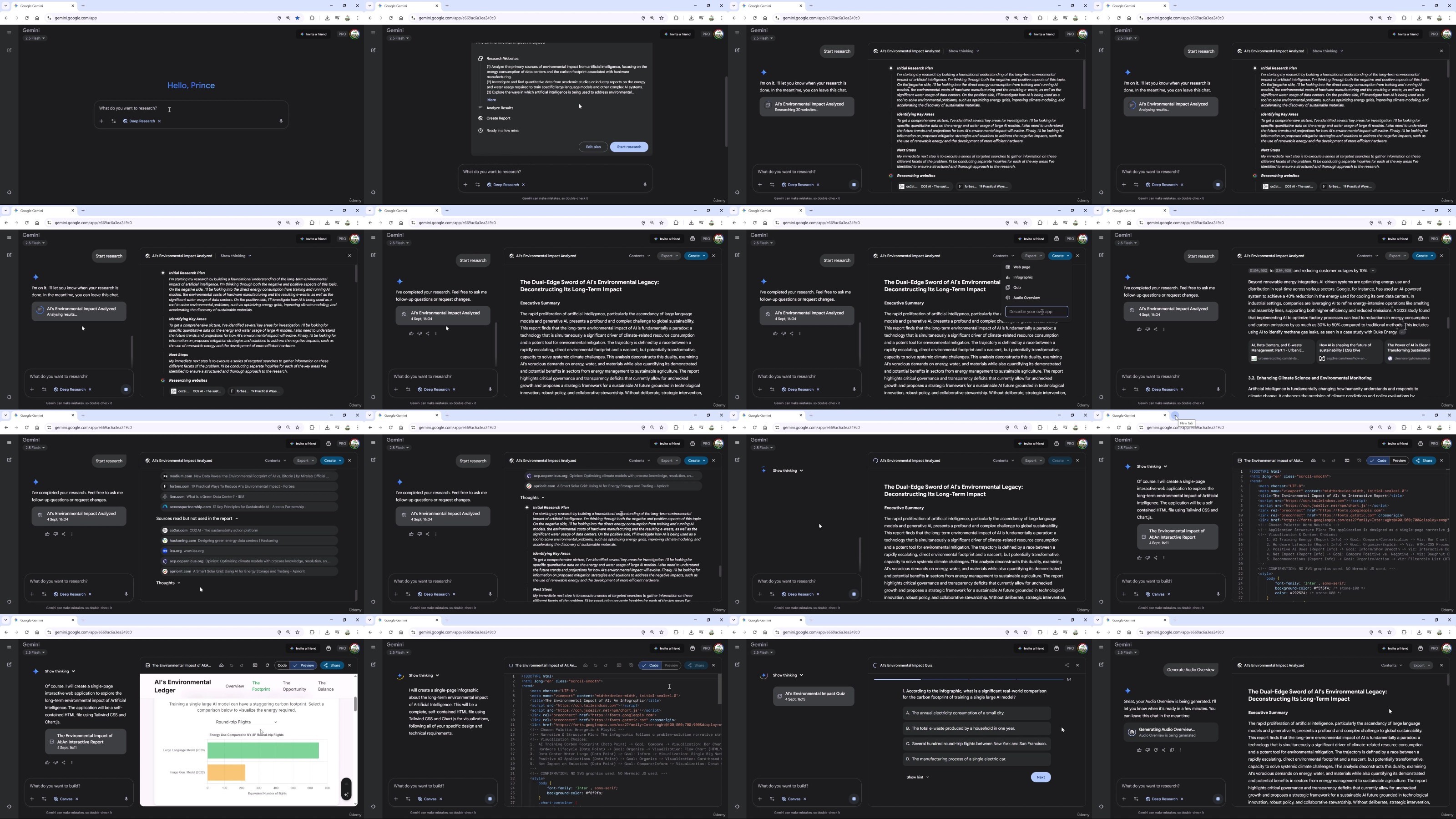Screen dimensions: 1456x819
Task: Open three-dot menu under Generating Audio Overview card
Action: tap(1180, 750)
